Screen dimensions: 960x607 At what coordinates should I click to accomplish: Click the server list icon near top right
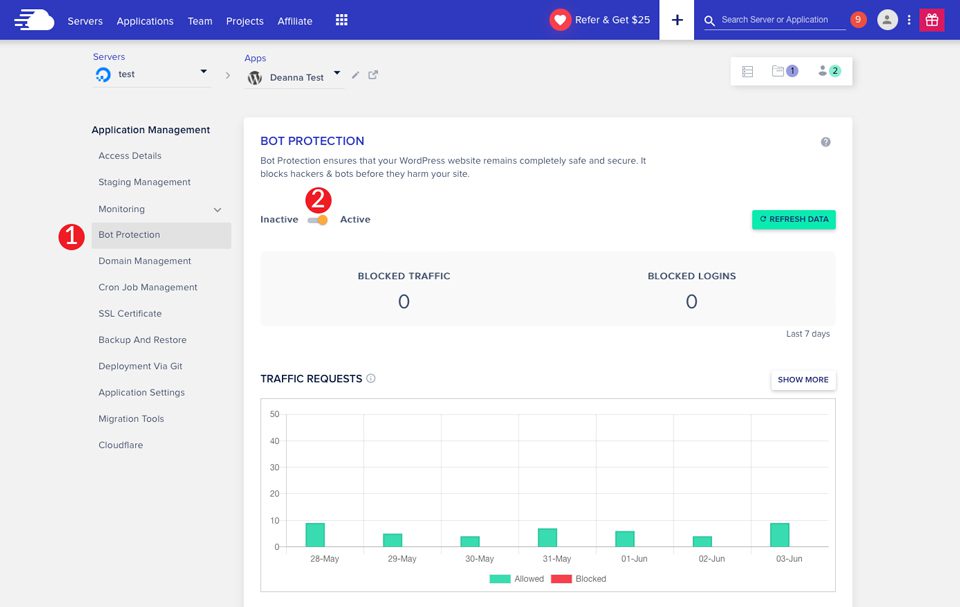click(748, 71)
